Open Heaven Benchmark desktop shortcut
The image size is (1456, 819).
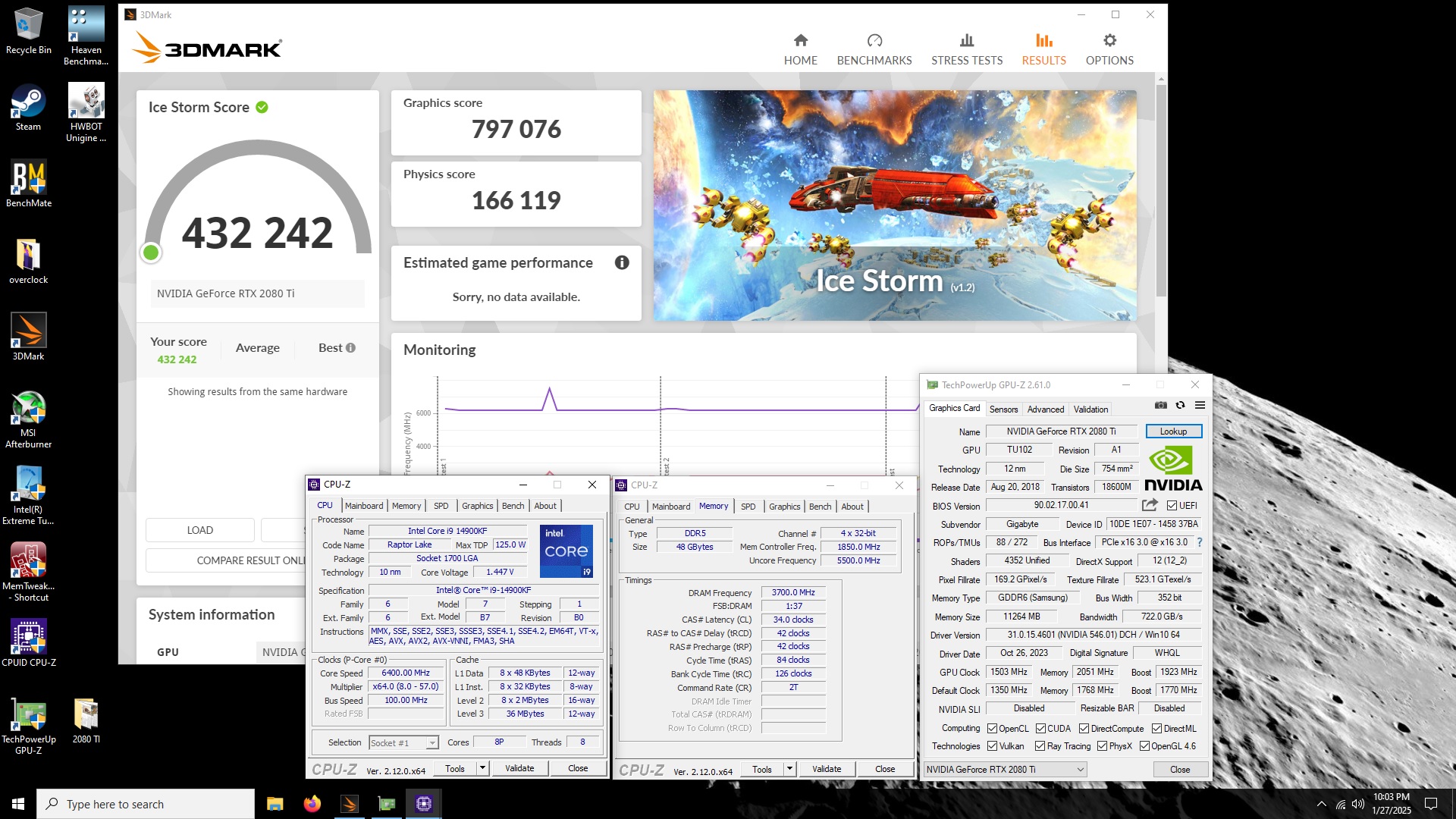coord(86,36)
